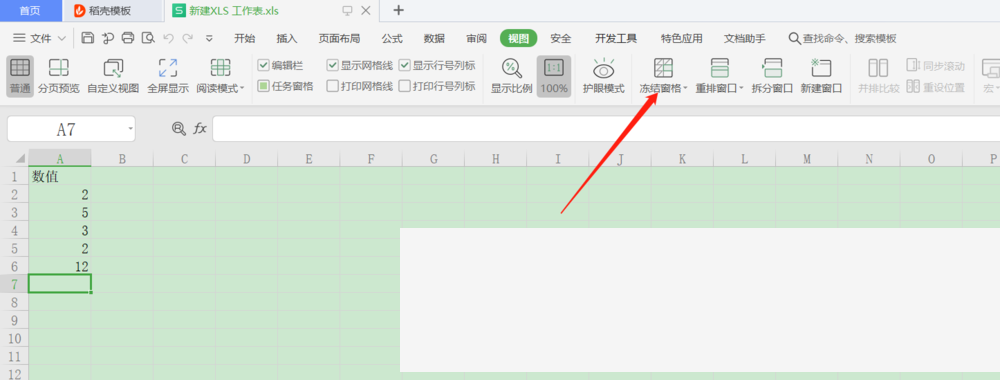Enable Print Gridlines (打印网格线) checkbox
This screenshot has height=380, width=1000.
click(332, 86)
